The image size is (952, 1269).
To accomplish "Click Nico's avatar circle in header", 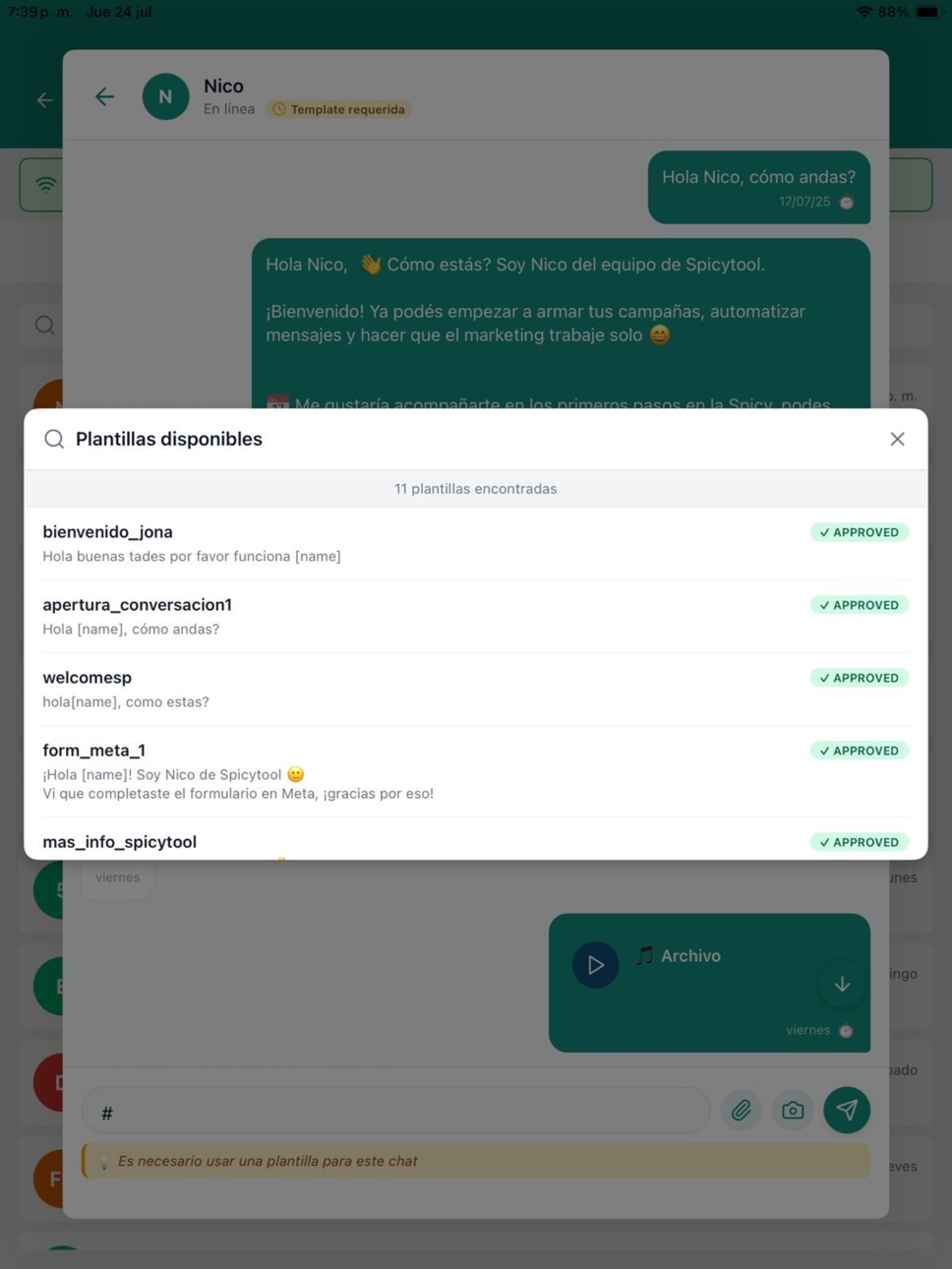I will [x=165, y=96].
